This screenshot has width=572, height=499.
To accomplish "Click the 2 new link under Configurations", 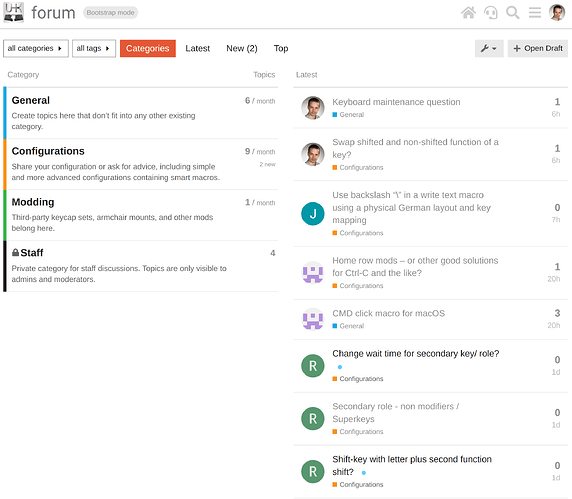I will pyautogui.click(x=267, y=165).
